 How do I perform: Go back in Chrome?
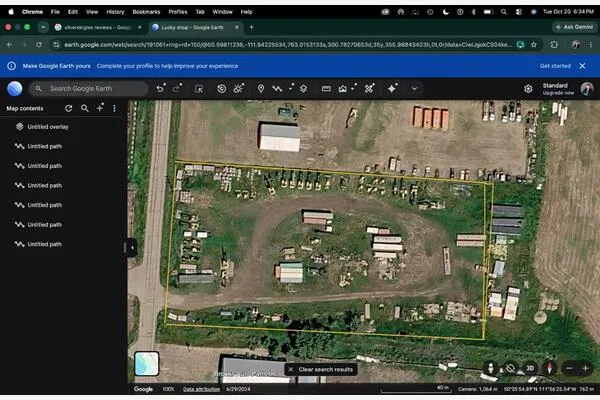coord(10,45)
